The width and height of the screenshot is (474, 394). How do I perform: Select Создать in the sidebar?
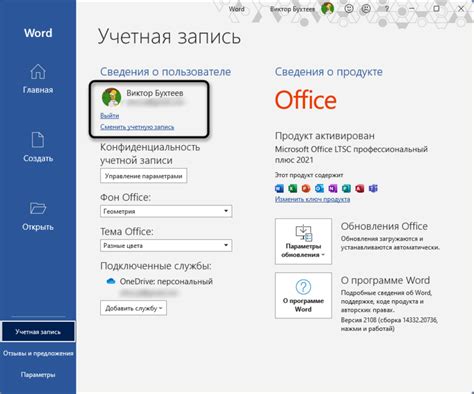point(38,147)
